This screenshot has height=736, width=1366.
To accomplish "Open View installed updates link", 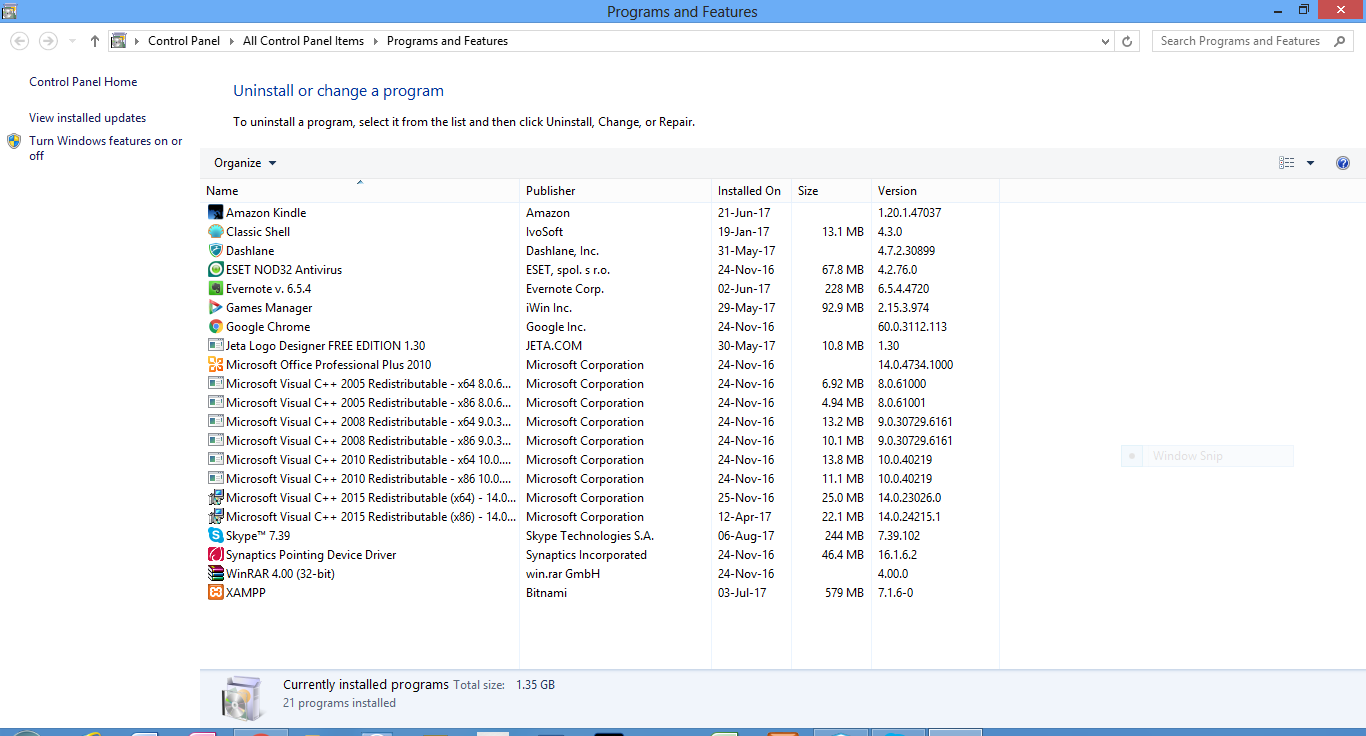I will 87,118.
